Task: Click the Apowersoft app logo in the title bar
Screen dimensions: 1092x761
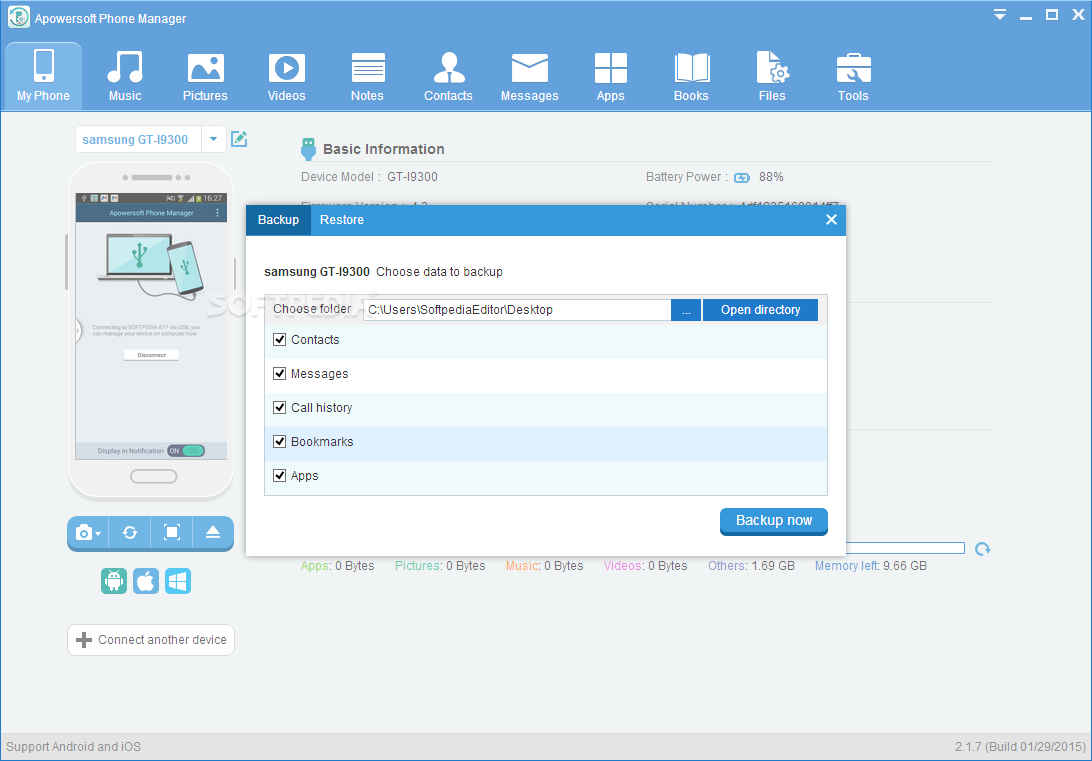Action: click(x=19, y=17)
